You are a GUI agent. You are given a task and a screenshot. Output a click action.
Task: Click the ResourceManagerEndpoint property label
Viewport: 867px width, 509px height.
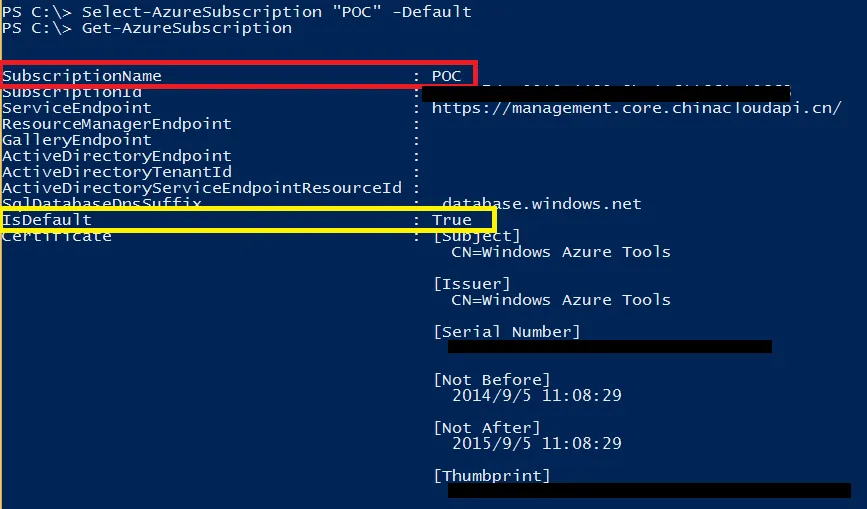117,124
